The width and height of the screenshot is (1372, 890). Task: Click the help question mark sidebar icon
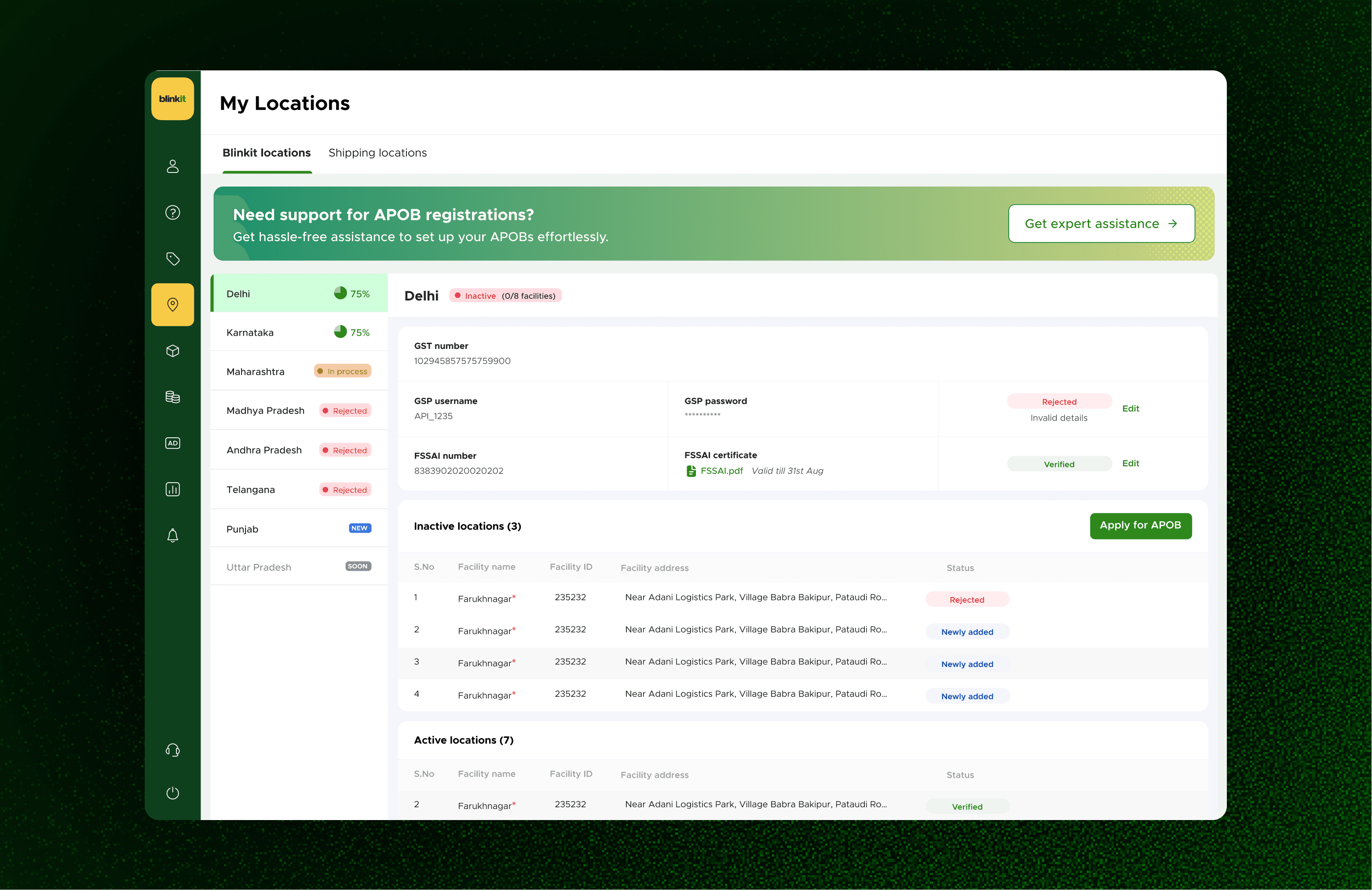tap(172, 212)
